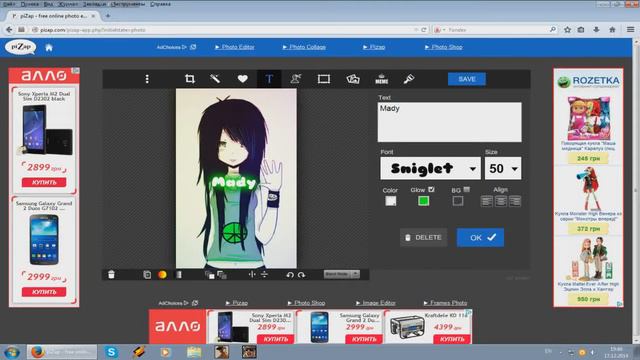Expand the three-dot more options menu

pos(147,79)
